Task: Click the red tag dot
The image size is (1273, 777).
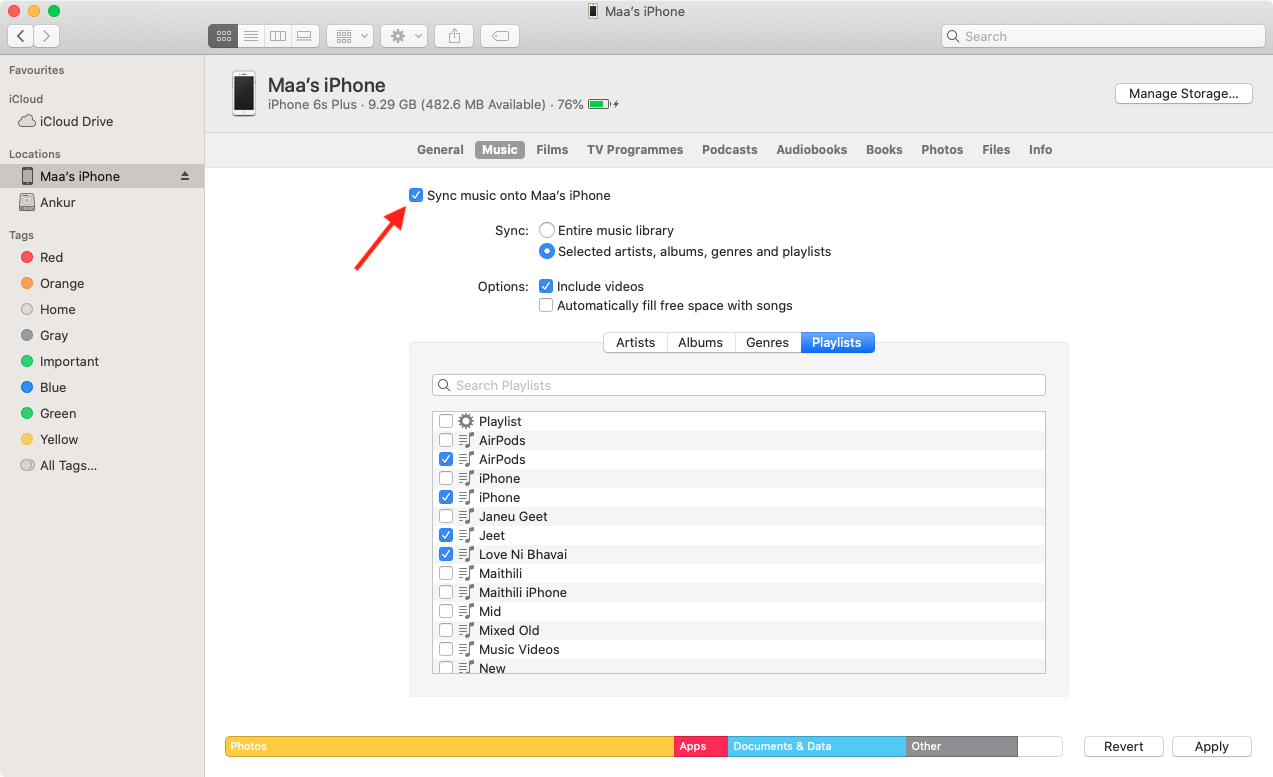Action: (27, 257)
